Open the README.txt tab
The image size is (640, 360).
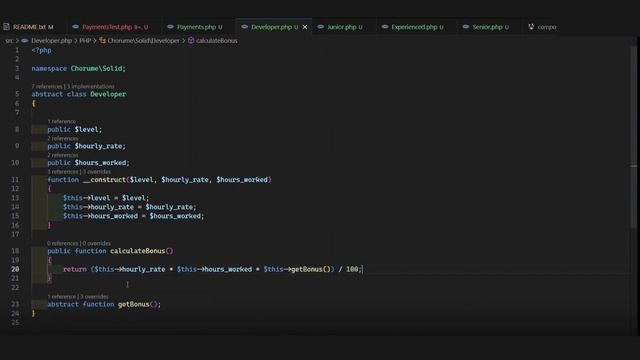(33, 27)
